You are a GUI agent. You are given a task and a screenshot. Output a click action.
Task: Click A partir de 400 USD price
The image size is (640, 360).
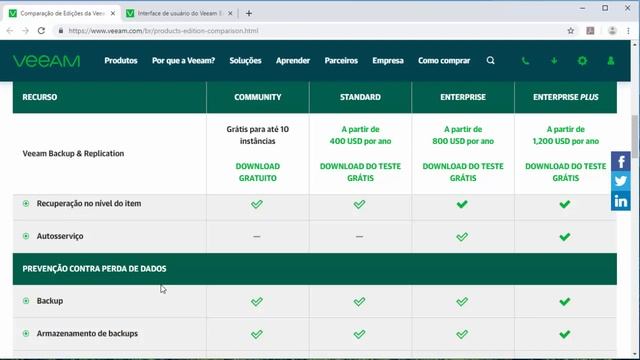[360, 135]
